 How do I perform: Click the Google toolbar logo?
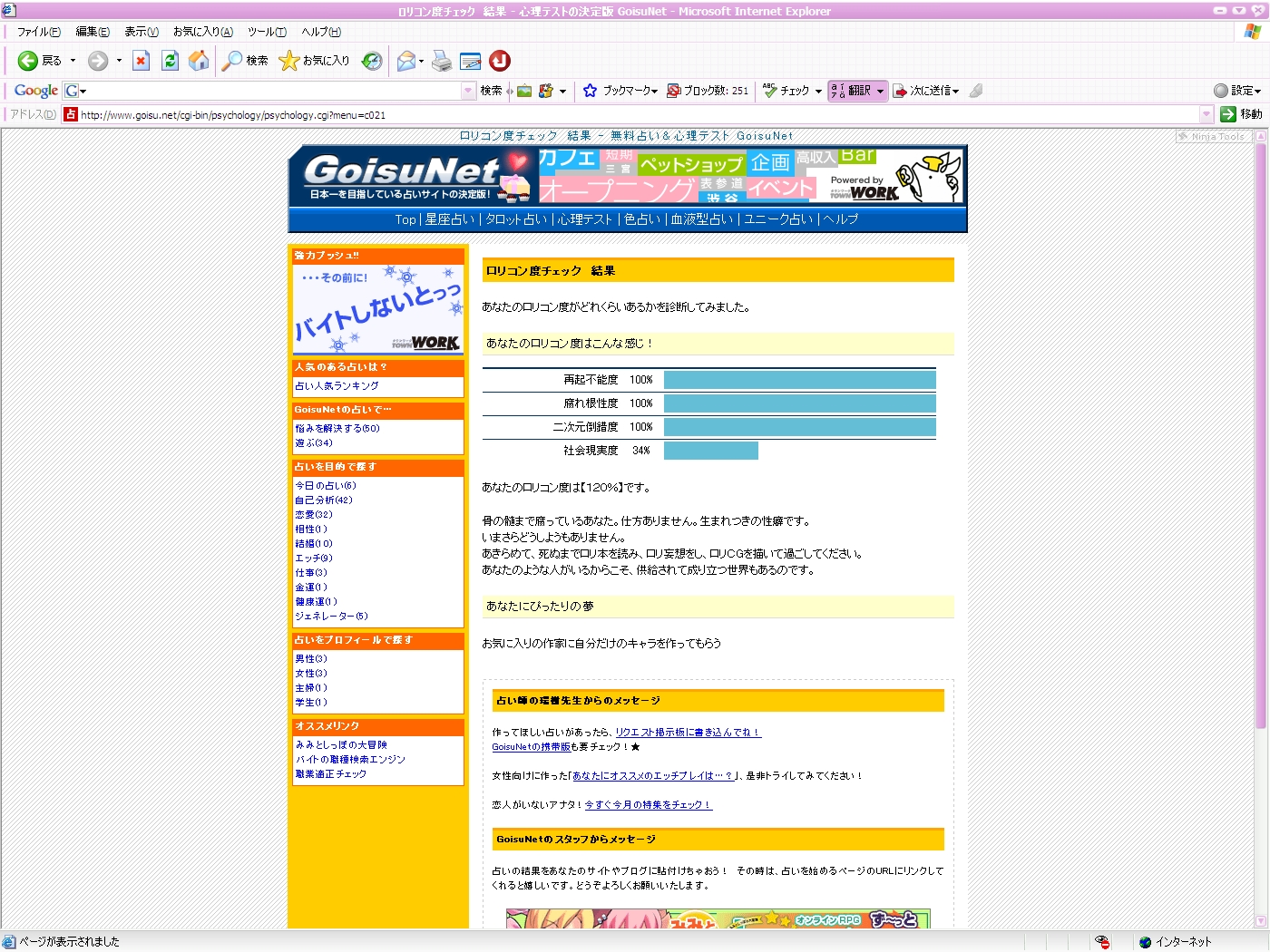pos(36,91)
